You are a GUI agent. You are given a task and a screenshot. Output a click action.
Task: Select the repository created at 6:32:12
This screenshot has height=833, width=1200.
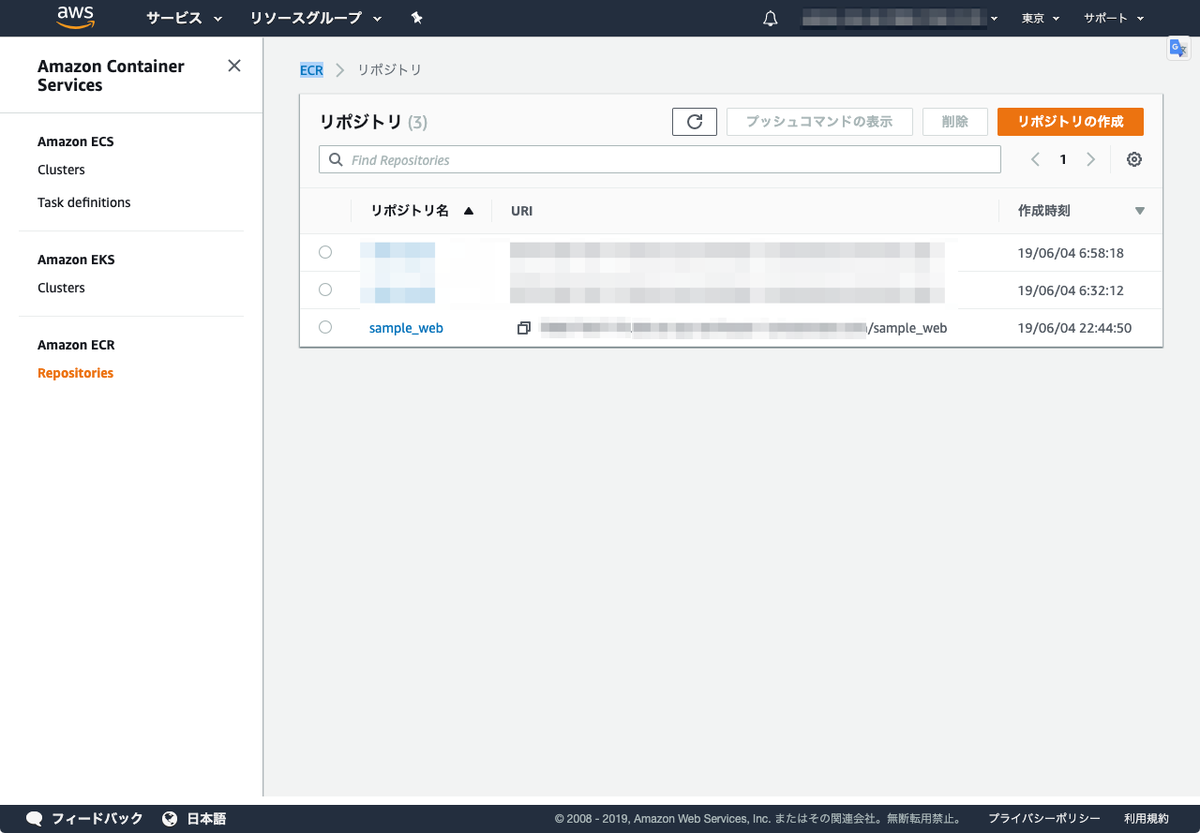click(325, 289)
